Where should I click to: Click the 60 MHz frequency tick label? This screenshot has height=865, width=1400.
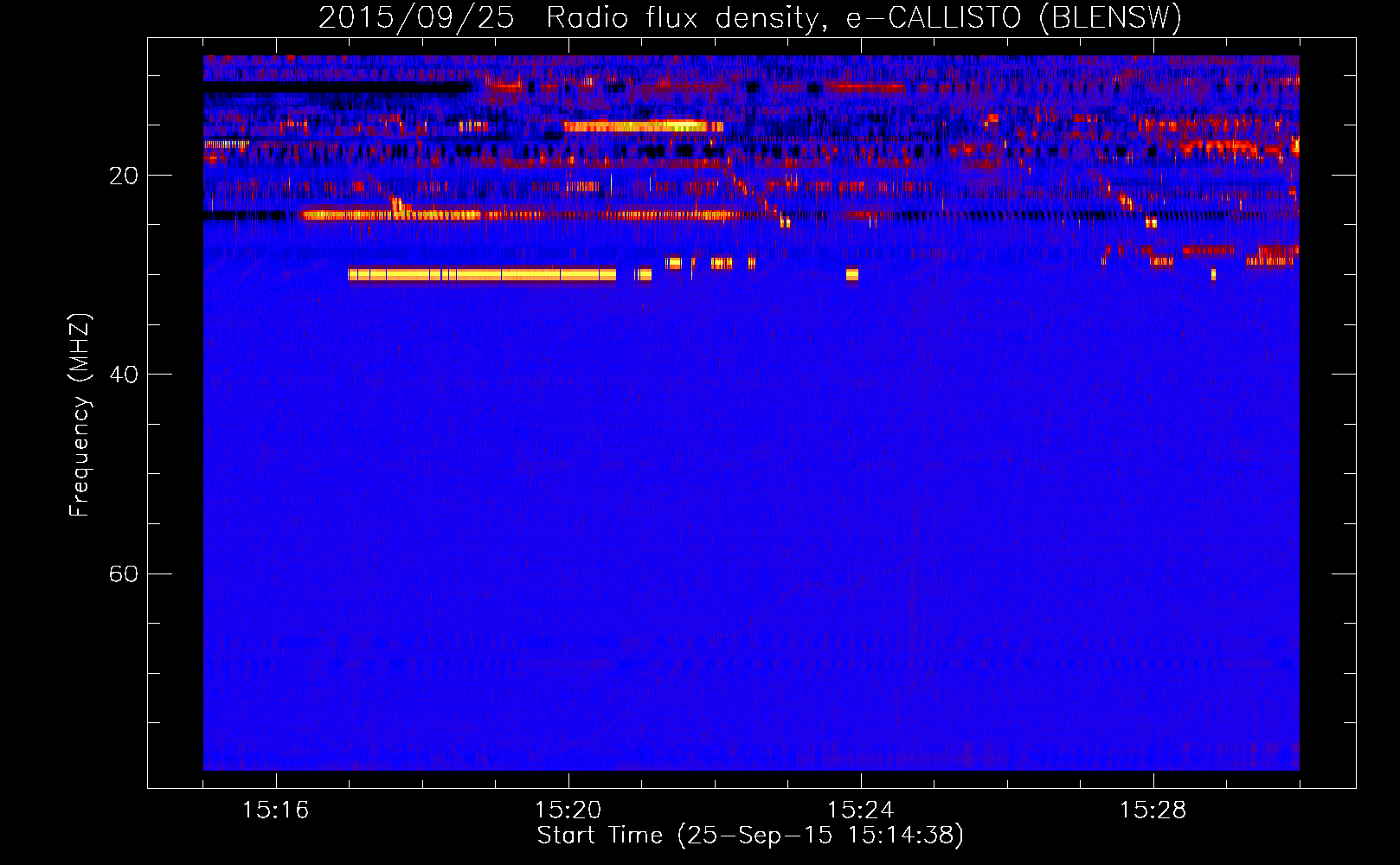[124, 573]
